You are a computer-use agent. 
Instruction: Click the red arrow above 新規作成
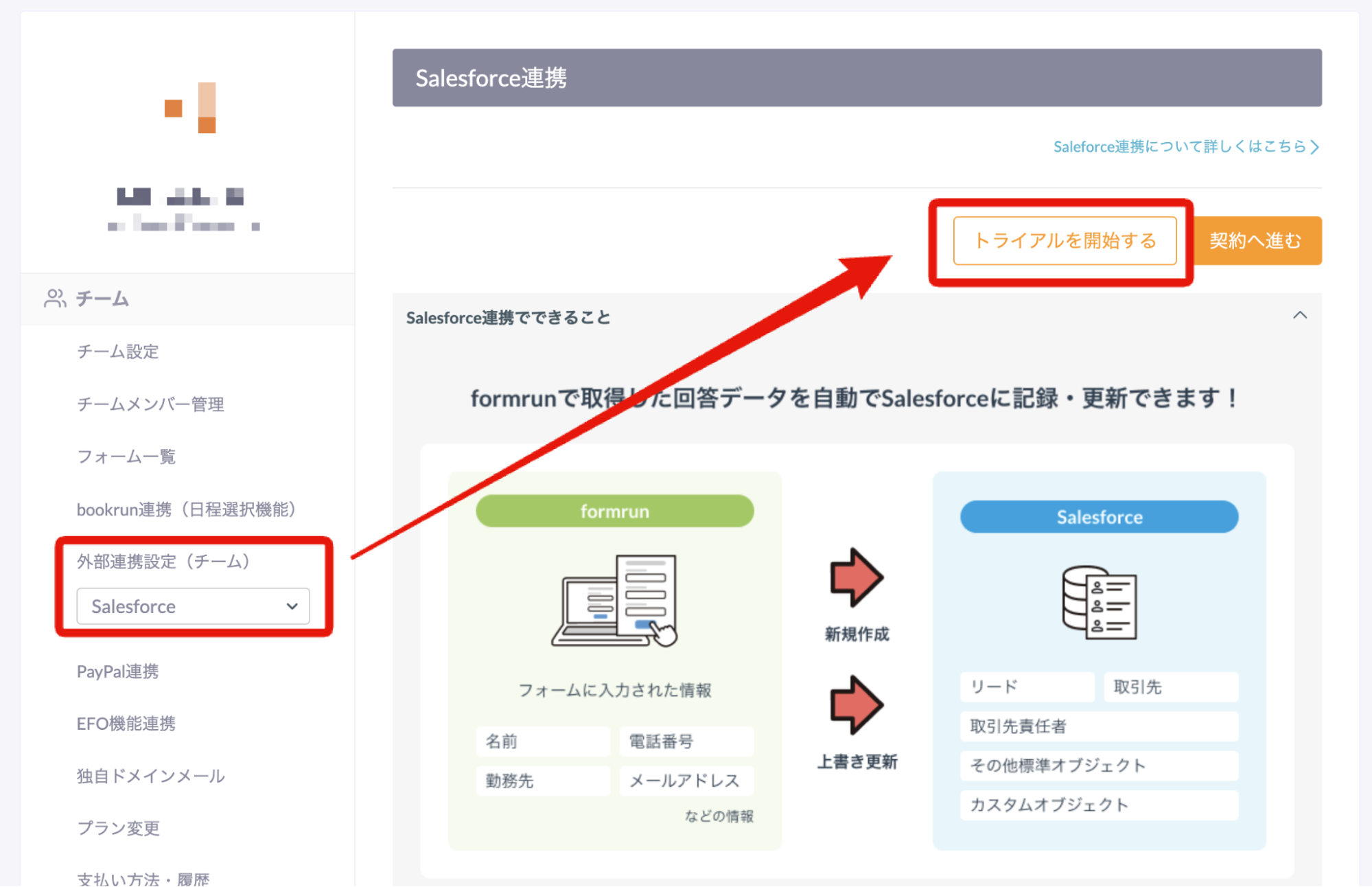856,577
